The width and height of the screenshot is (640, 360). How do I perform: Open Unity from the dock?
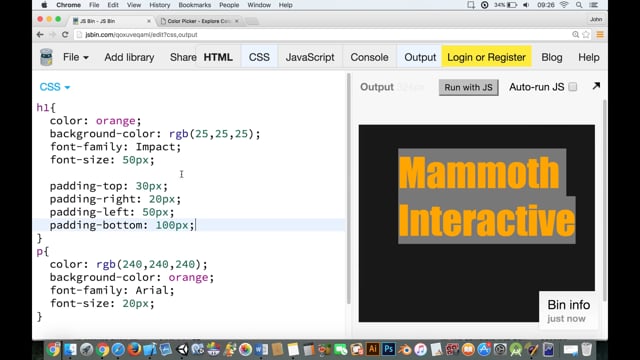click(x=182, y=349)
